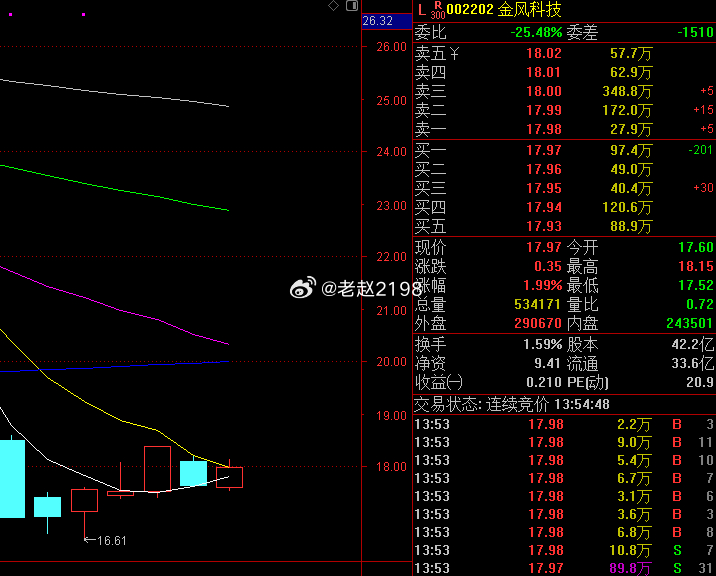Click the 卖四 price 18.01
This screenshot has height=576, width=716.
(x=543, y=72)
